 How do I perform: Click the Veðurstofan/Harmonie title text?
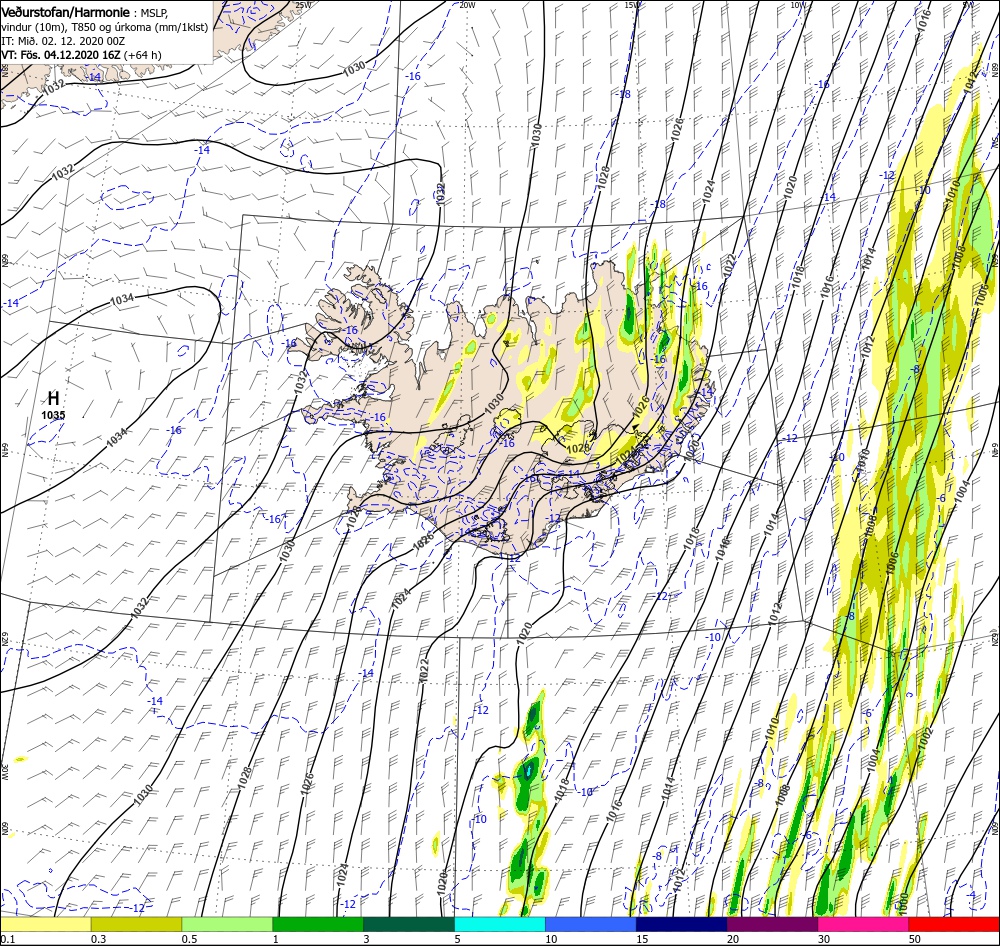[66, 12]
